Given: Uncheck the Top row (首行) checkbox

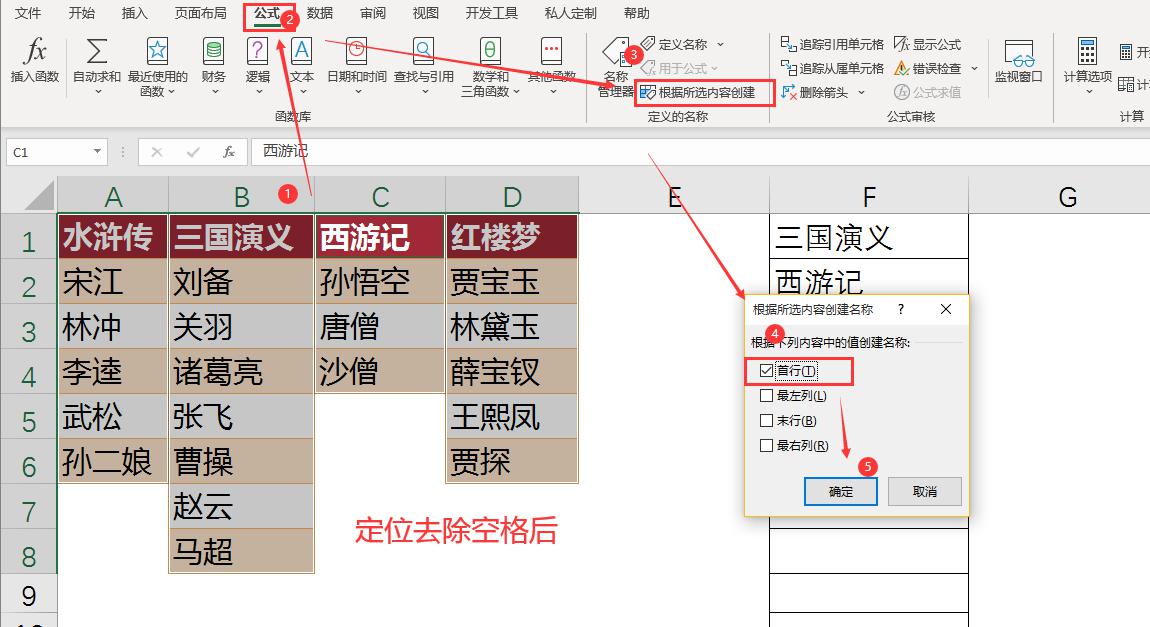Looking at the screenshot, I should [x=766, y=370].
